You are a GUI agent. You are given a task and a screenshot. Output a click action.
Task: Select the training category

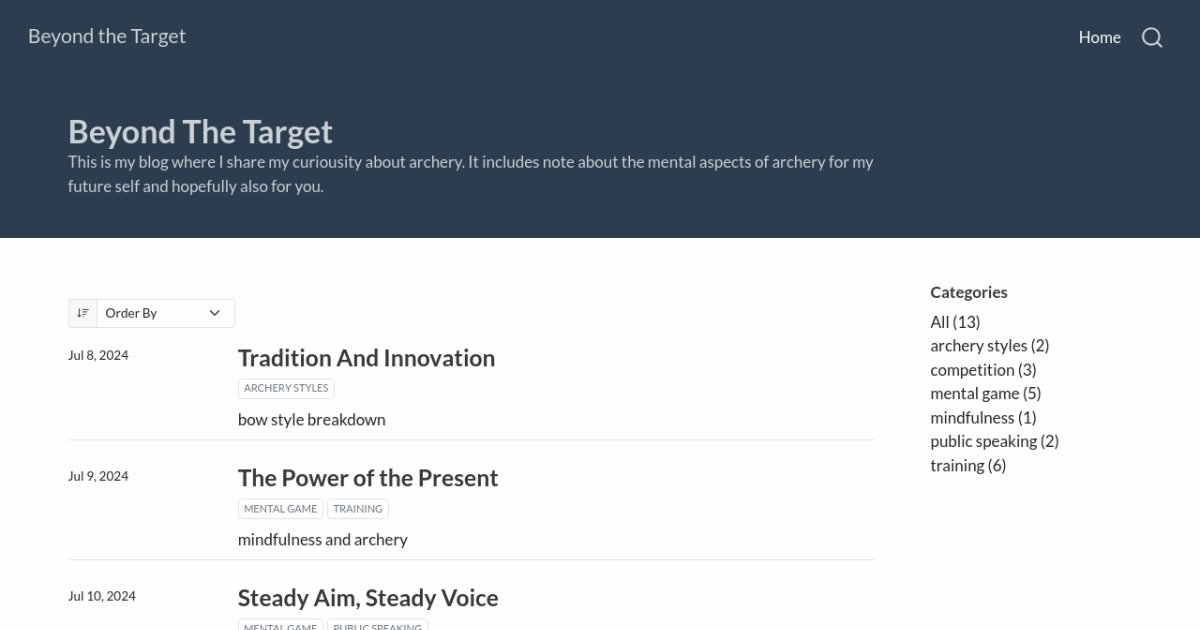(x=968, y=465)
